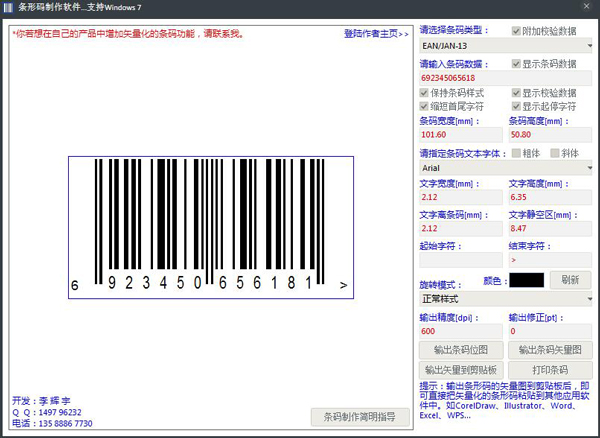Screen dimensions: 600x438
Task: Click the 结束字符 end character field
Action: (x=550, y=260)
